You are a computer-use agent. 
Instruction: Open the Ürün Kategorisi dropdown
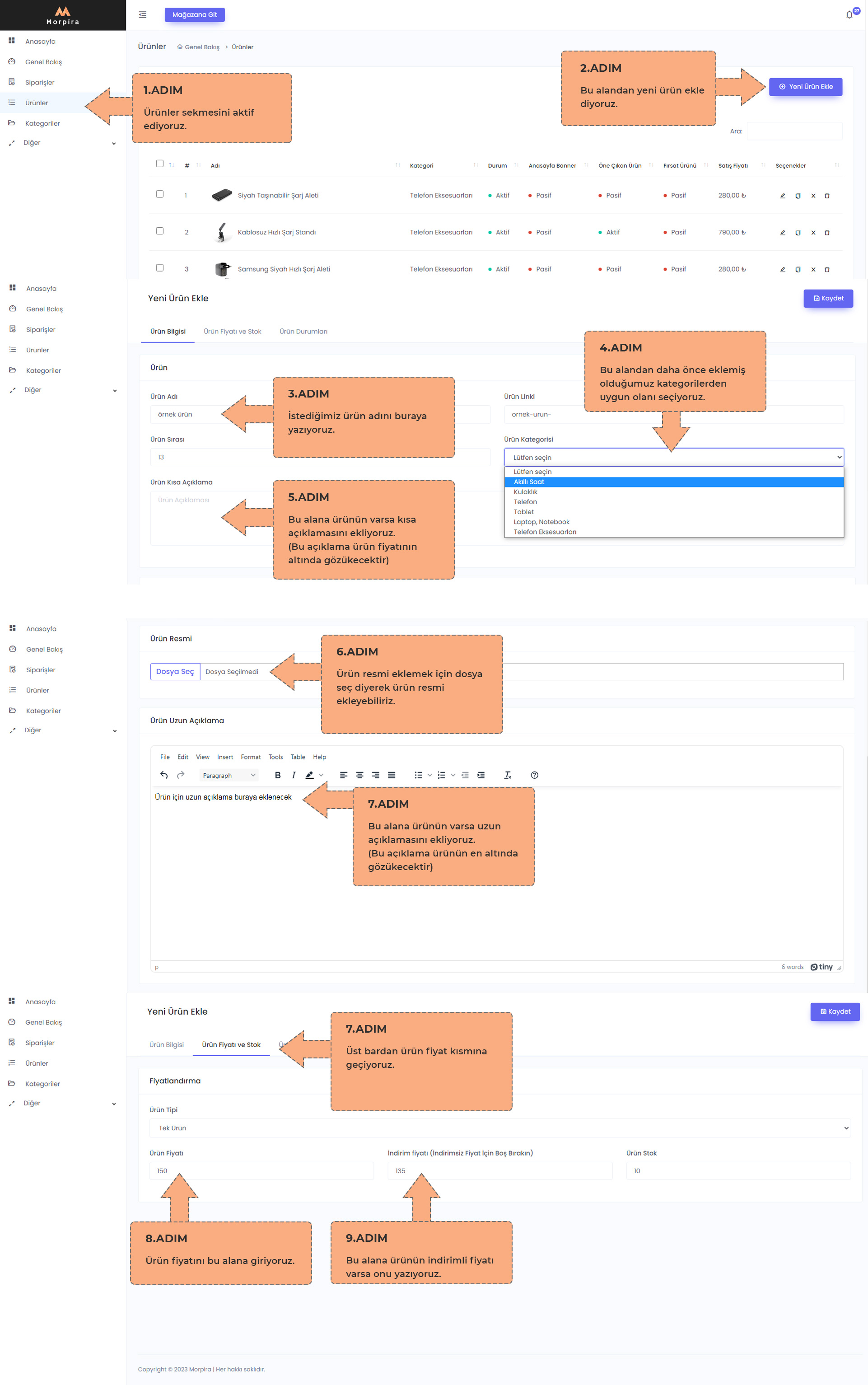tap(674, 458)
